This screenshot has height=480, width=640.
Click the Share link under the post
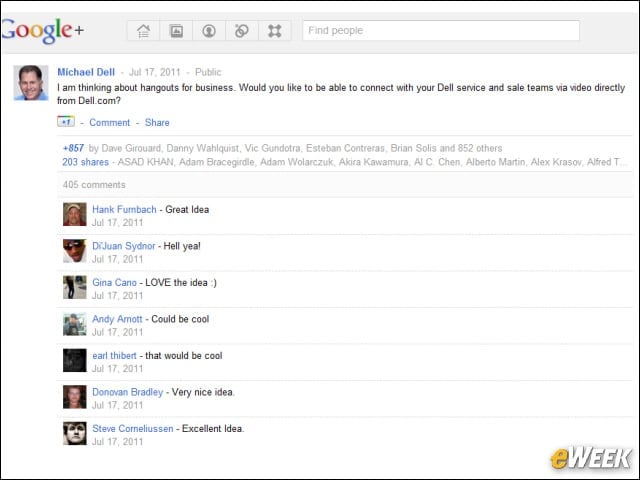point(157,122)
